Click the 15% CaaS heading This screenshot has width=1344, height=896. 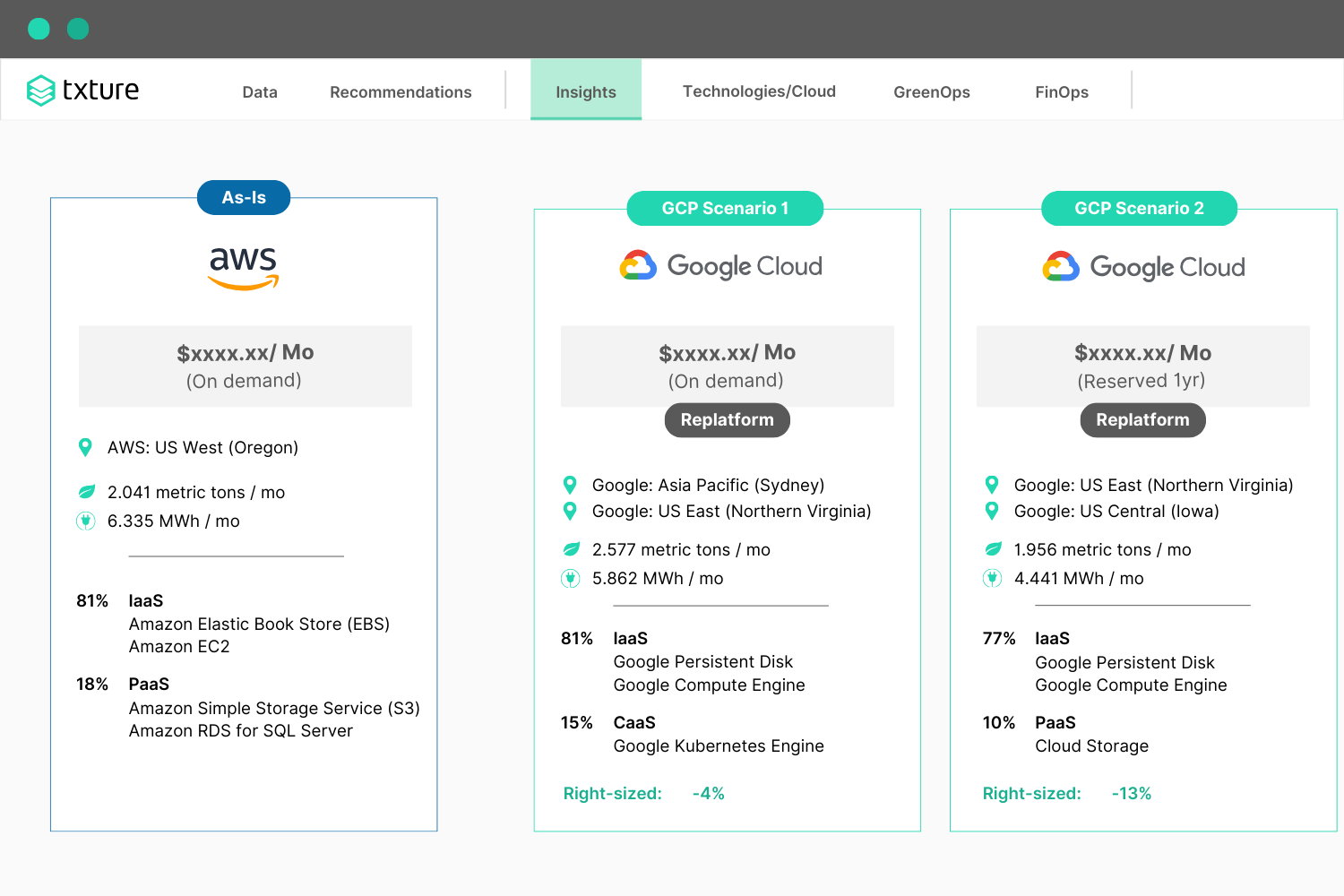pyautogui.click(x=608, y=722)
